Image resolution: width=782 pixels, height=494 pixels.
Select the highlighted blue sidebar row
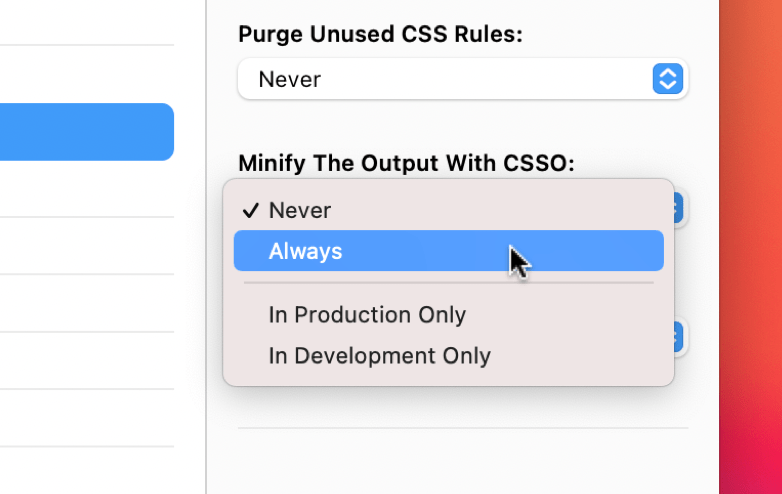click(87, 132)
